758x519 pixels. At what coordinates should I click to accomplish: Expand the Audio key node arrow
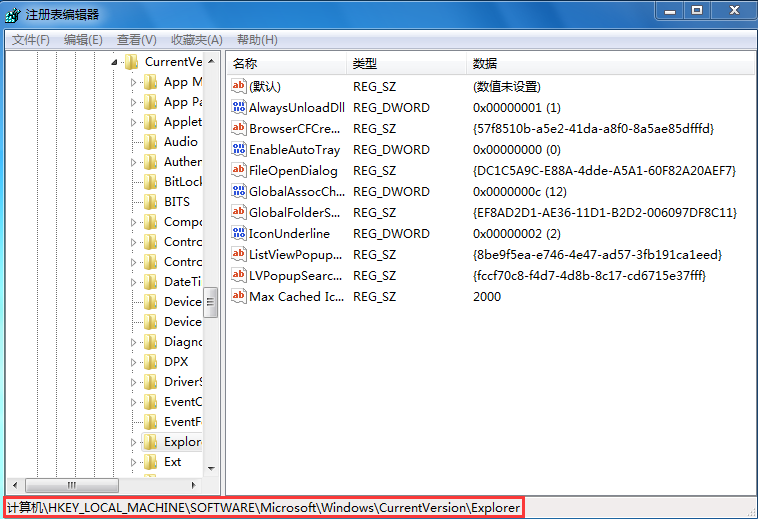coord(134,142)
